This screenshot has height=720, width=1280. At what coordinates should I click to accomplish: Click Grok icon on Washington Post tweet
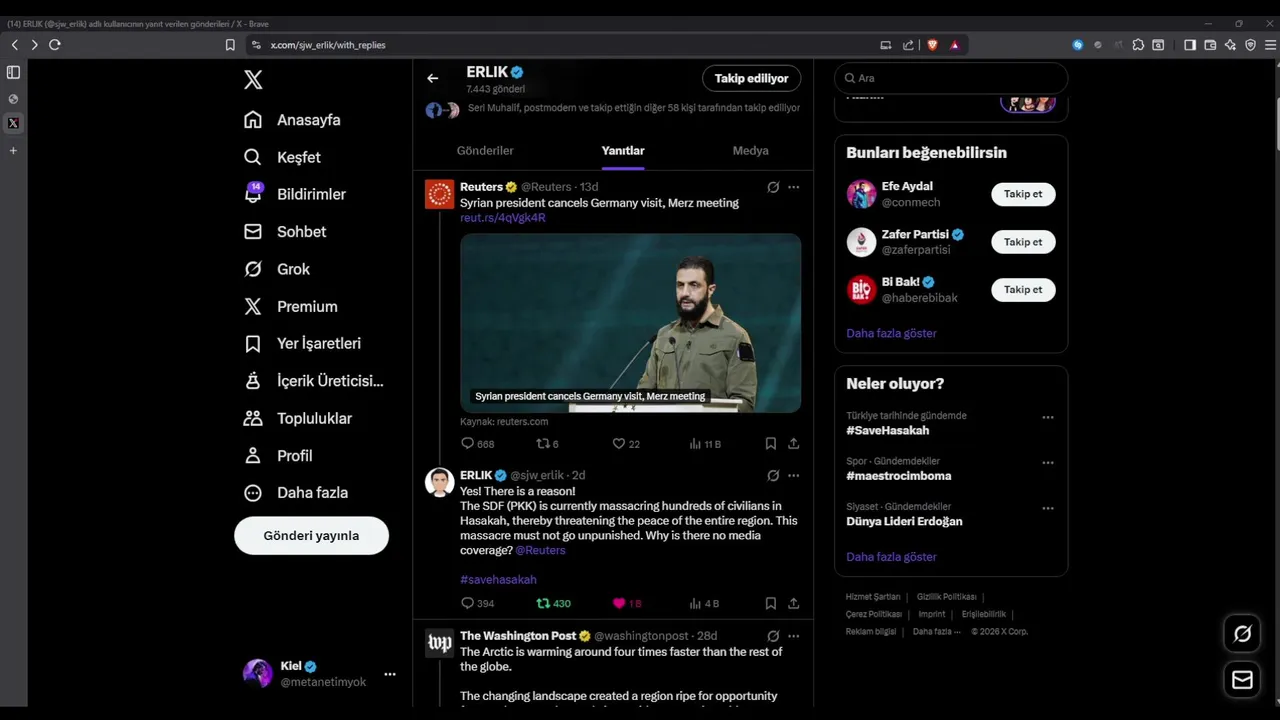pyautogui.click(x=773, y=636)
